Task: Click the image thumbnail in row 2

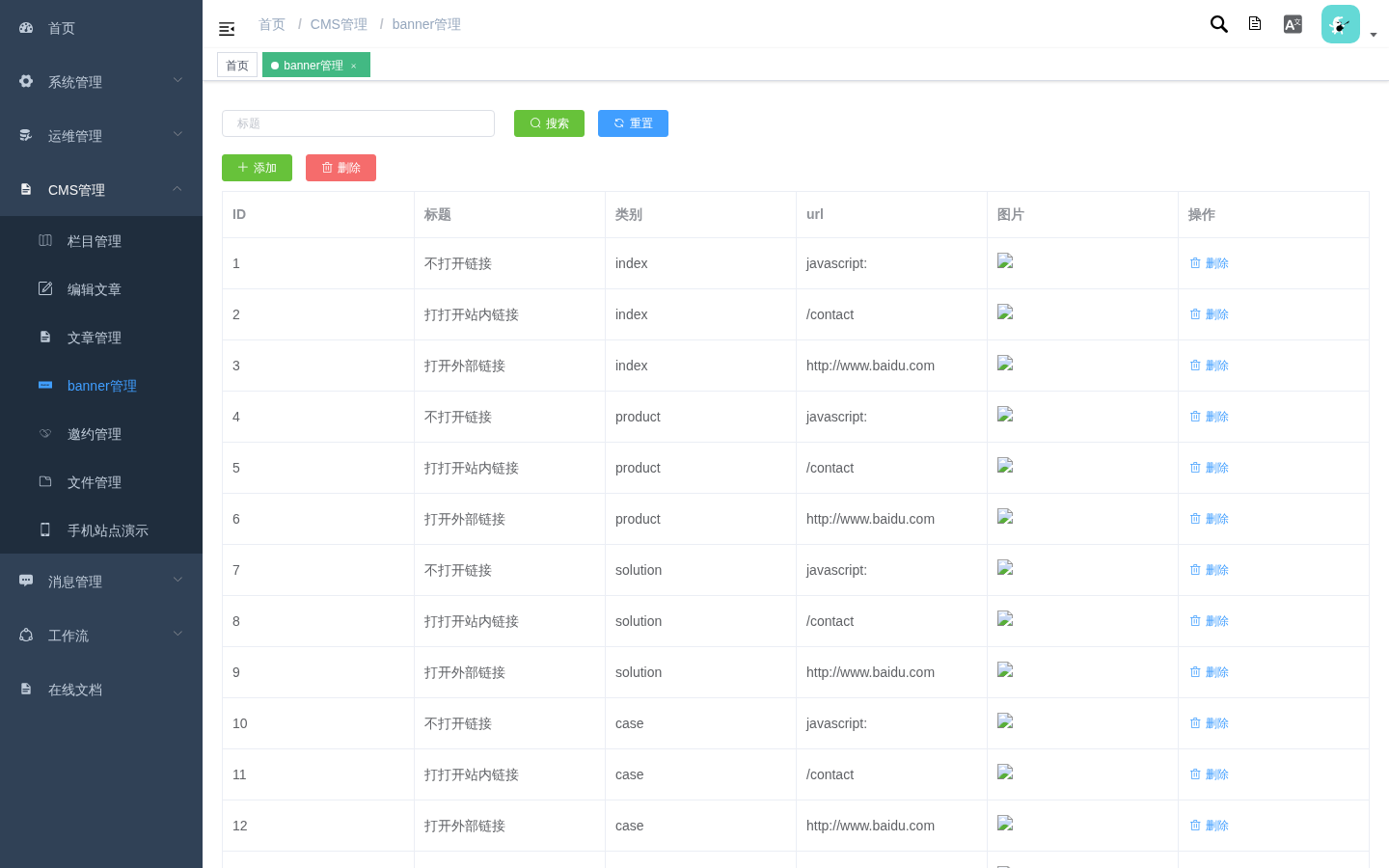Action: [1005, 312]
